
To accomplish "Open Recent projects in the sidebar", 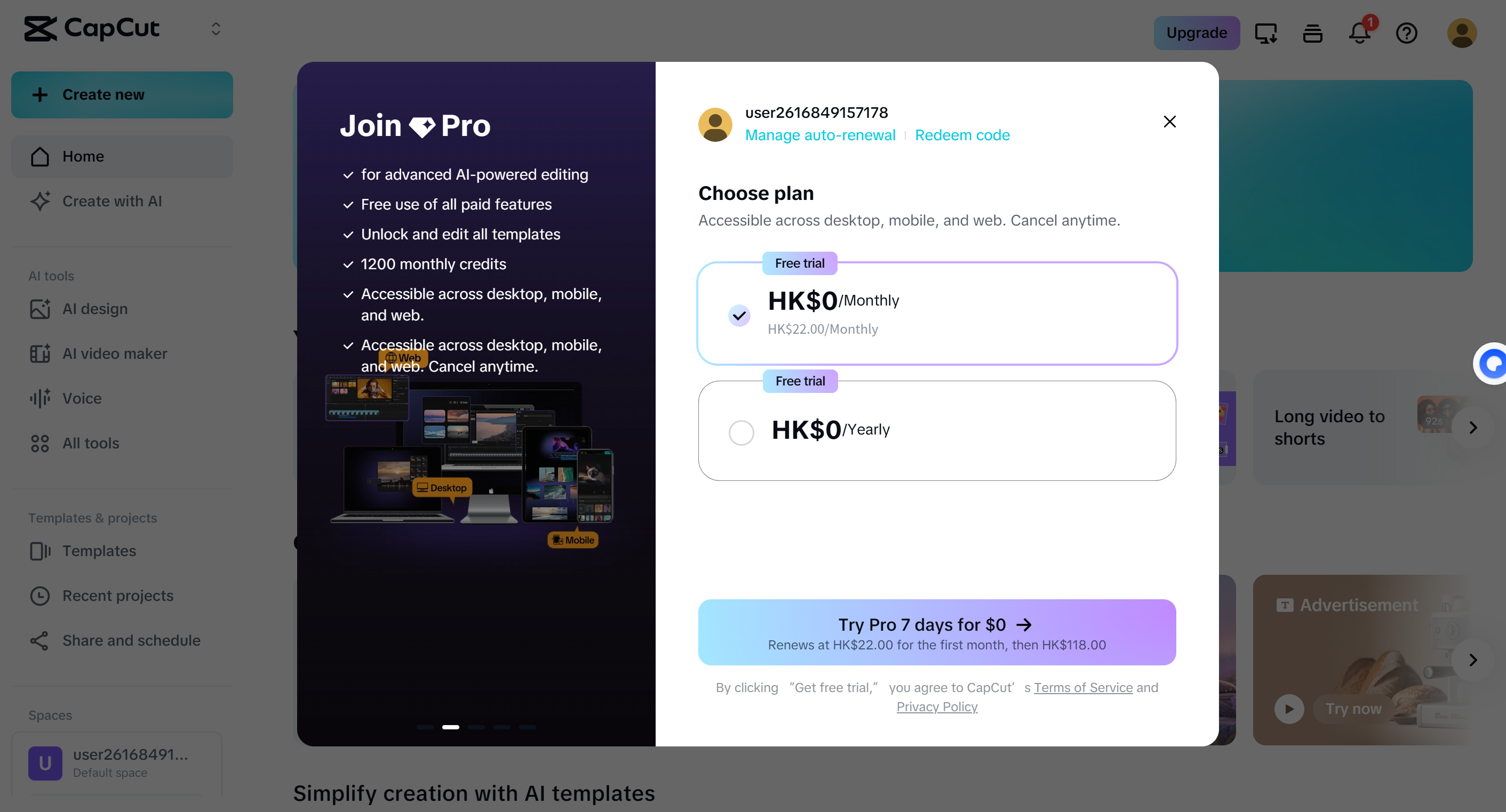I will 117,596.
